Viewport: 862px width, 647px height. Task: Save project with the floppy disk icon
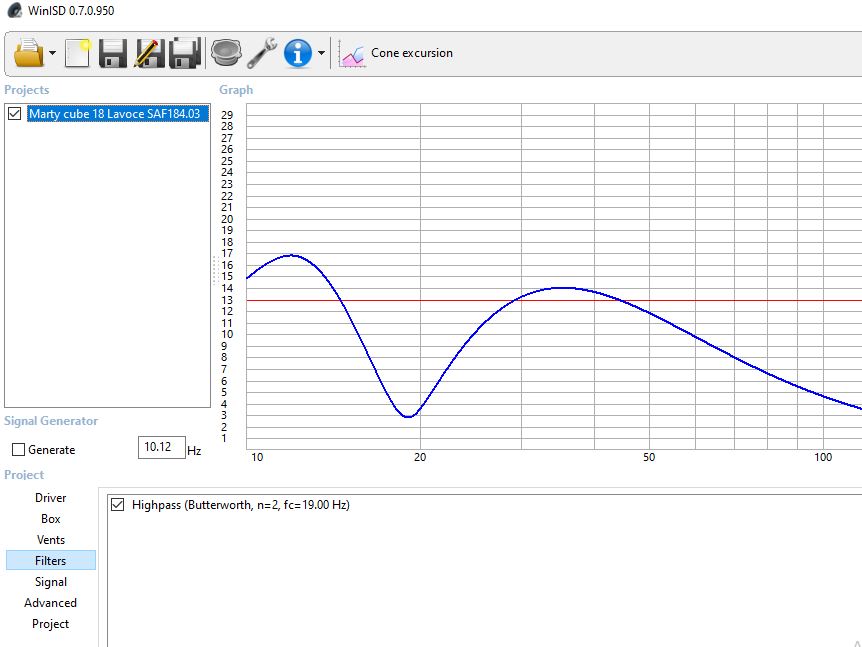click(113, 53)
